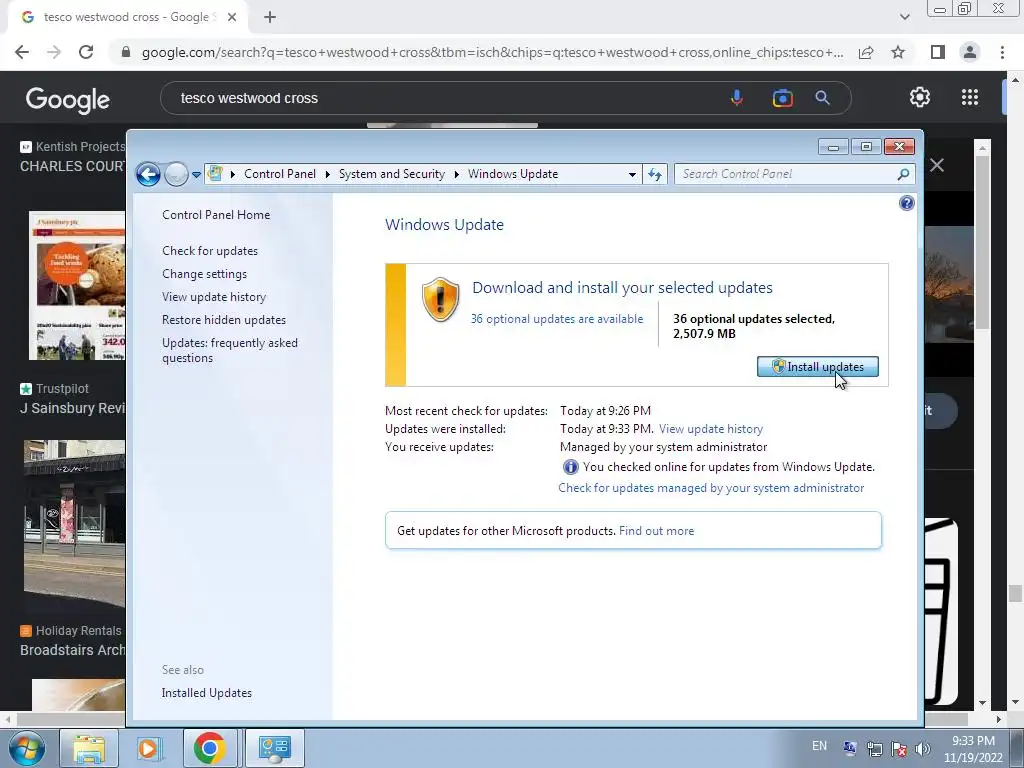Image resolution: width=1024 pixels, height=768 pixels.
Task: Expand the address bar history dropdown
Action: click(632, 174)
